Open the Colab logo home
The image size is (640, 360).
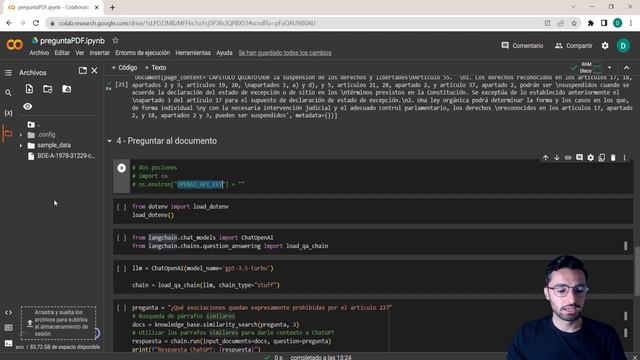click(15, 44)
